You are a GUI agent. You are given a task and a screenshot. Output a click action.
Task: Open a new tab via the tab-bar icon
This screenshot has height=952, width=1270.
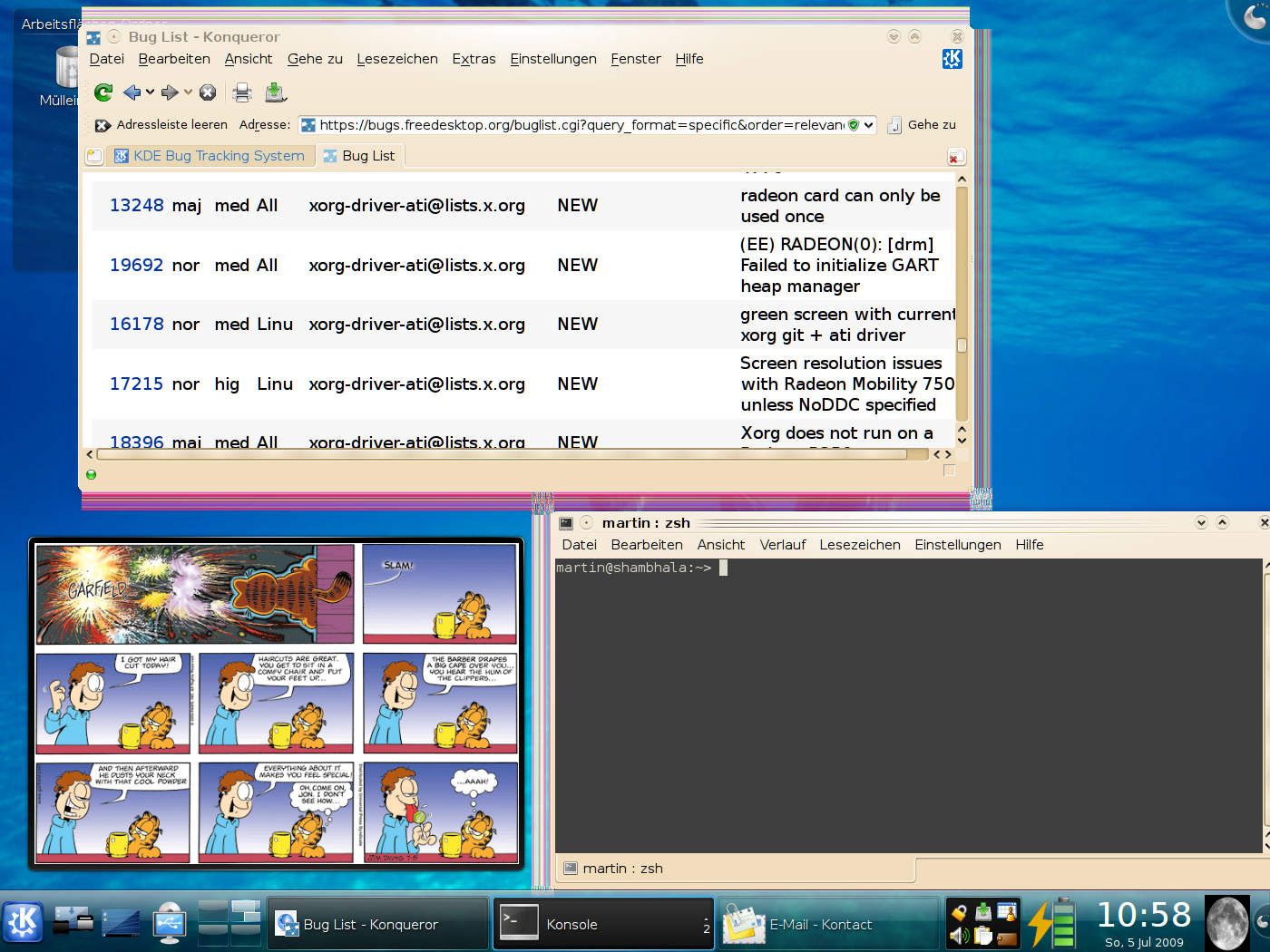(x=94, y=157)
